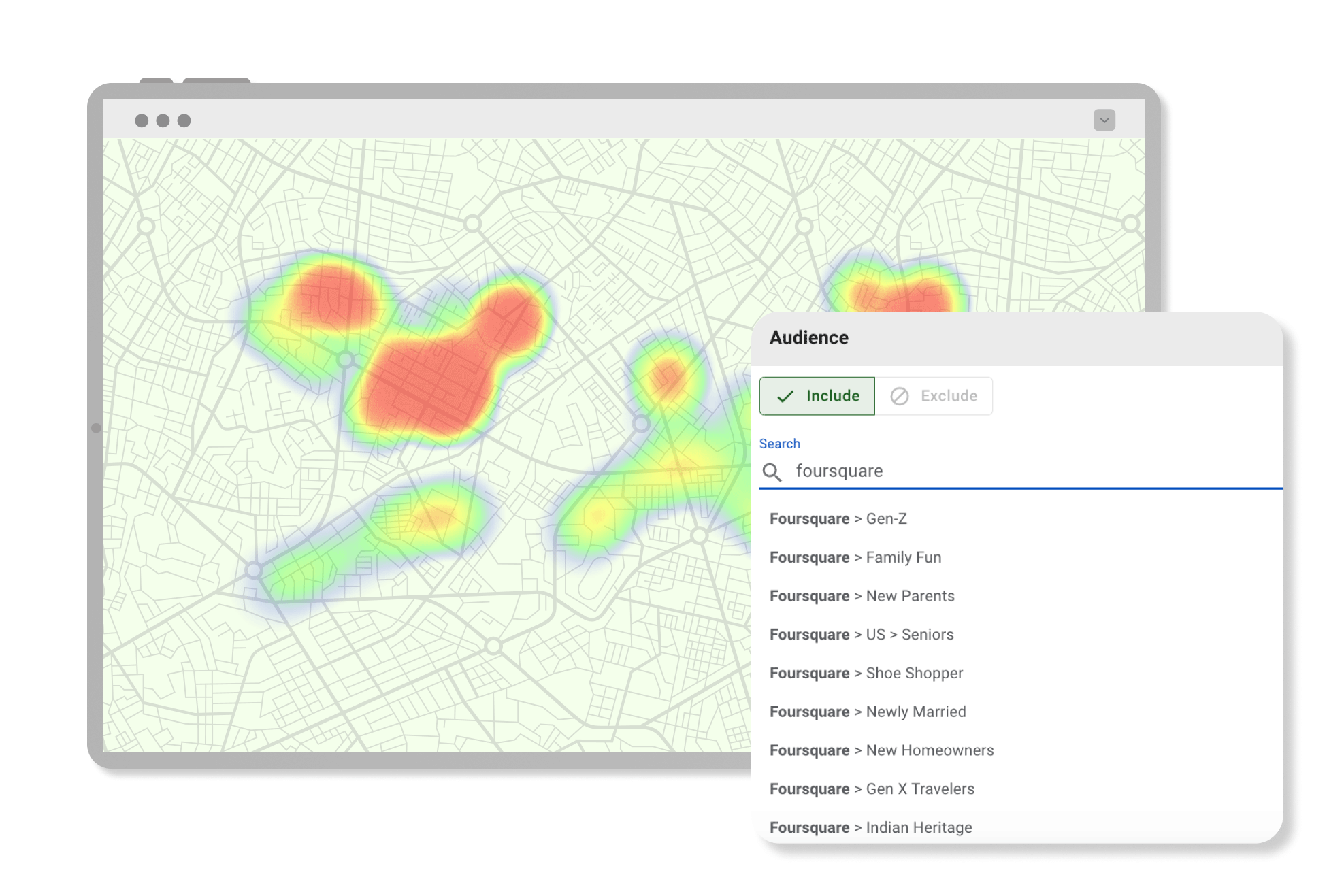
Task: Select Foursquare > Shoe Shopper segment
Action: click(x=866, y=674)
